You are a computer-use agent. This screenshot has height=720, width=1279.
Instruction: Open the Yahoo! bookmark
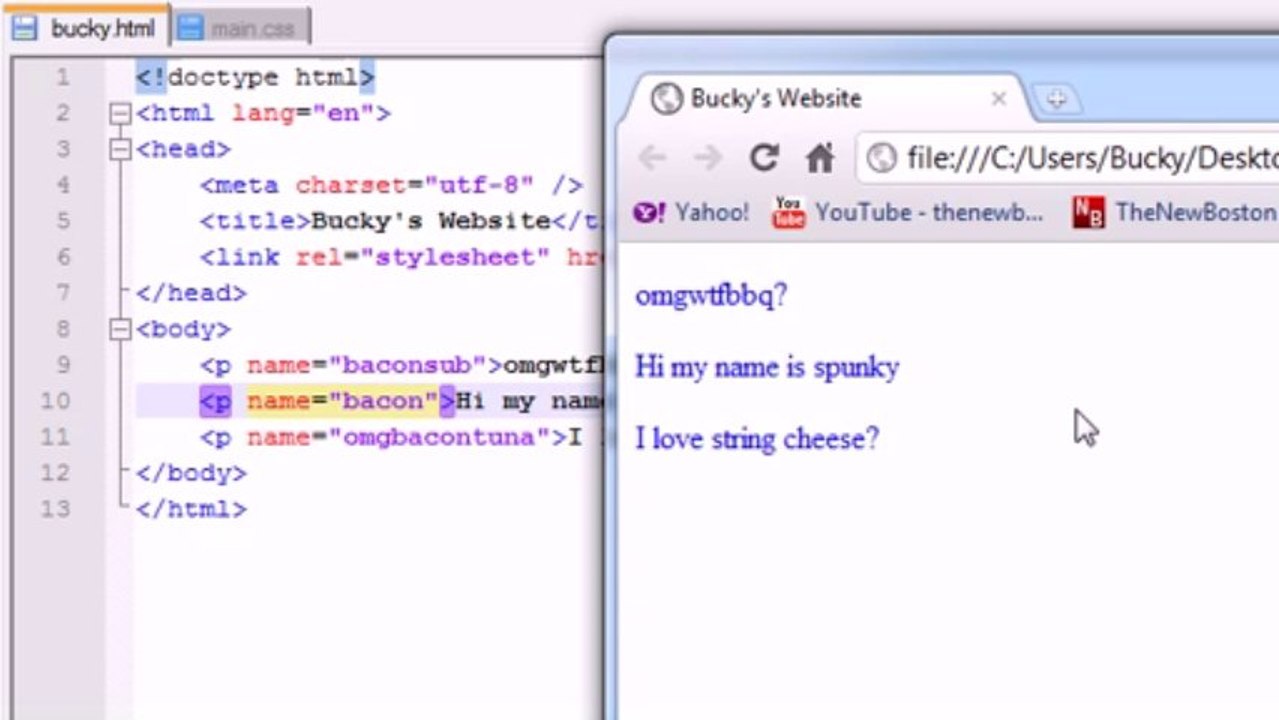click(691, 212)
